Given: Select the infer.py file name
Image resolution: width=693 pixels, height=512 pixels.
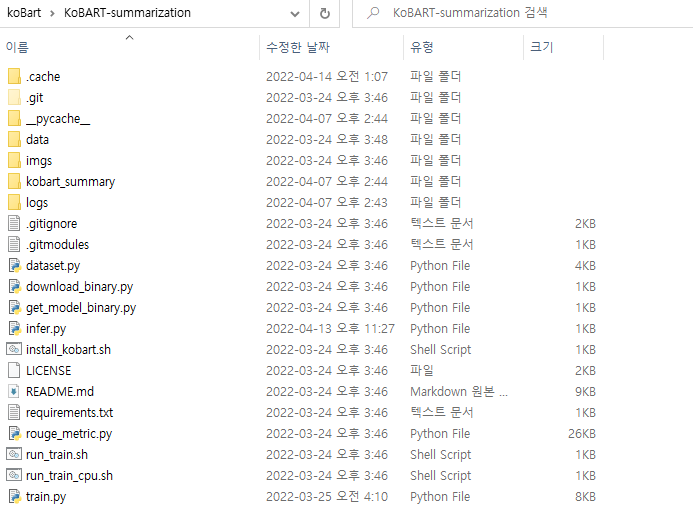Looking at the screenshot, I should 46,329.
